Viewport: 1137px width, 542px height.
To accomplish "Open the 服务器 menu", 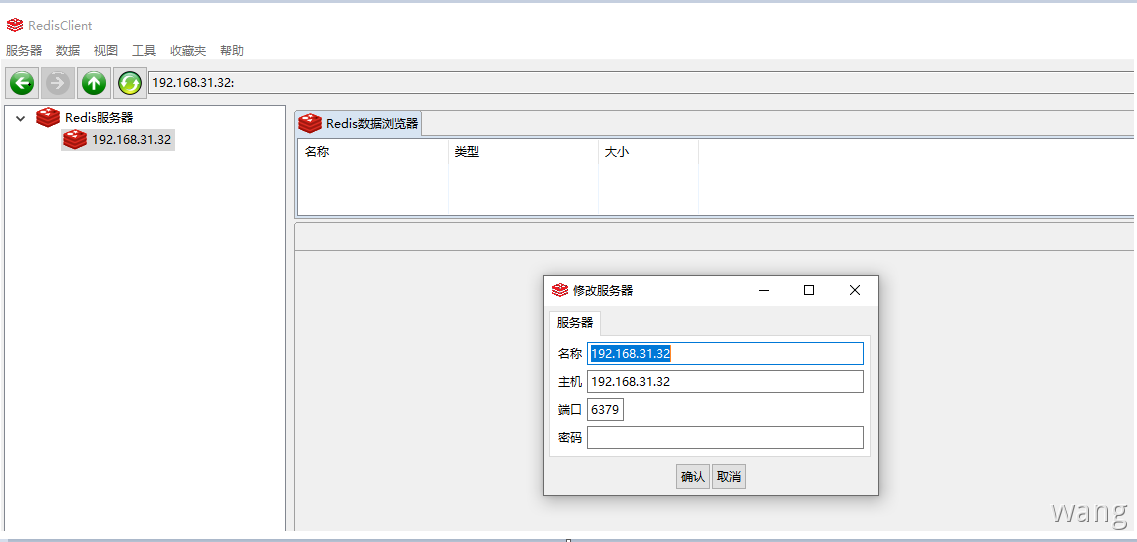I will click(24, 50).
